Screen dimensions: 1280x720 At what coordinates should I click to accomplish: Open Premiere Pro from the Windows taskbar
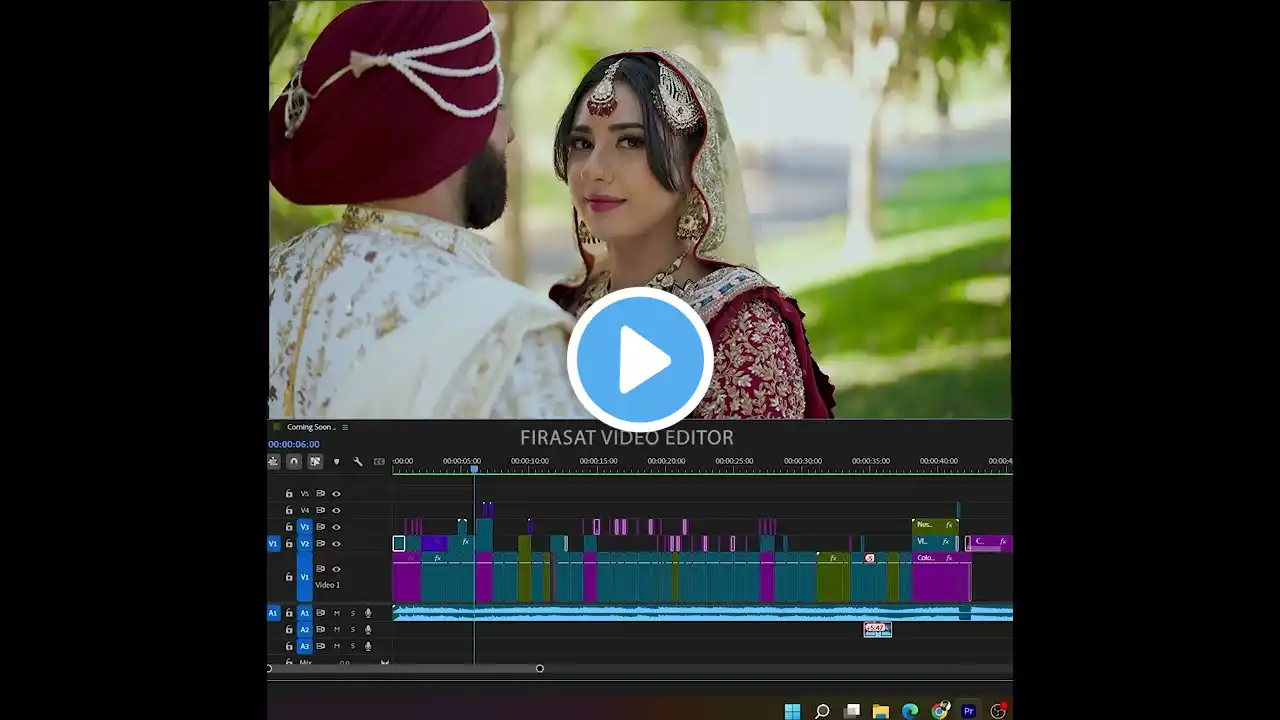pyautogui.click(x=968, y=711)
